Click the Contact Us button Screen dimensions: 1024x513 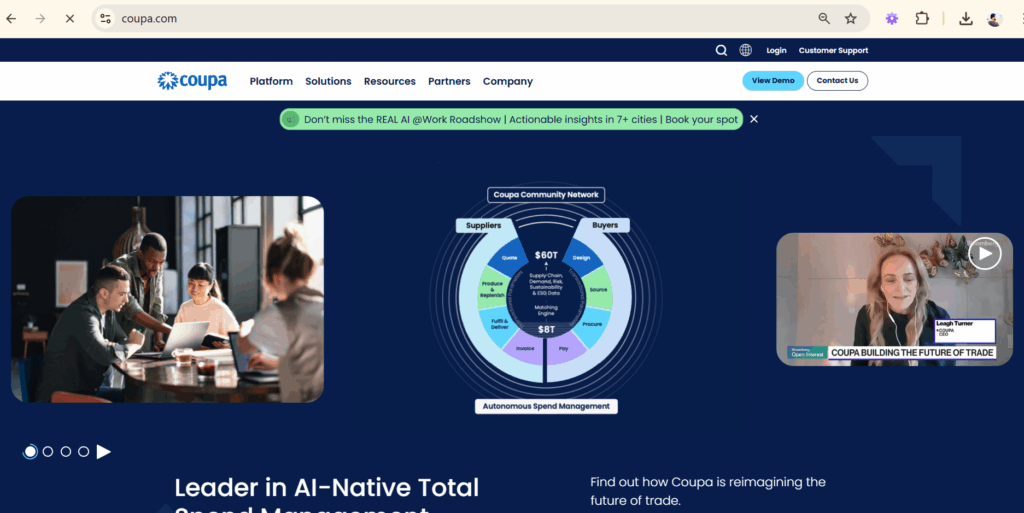tap(837, 81)
